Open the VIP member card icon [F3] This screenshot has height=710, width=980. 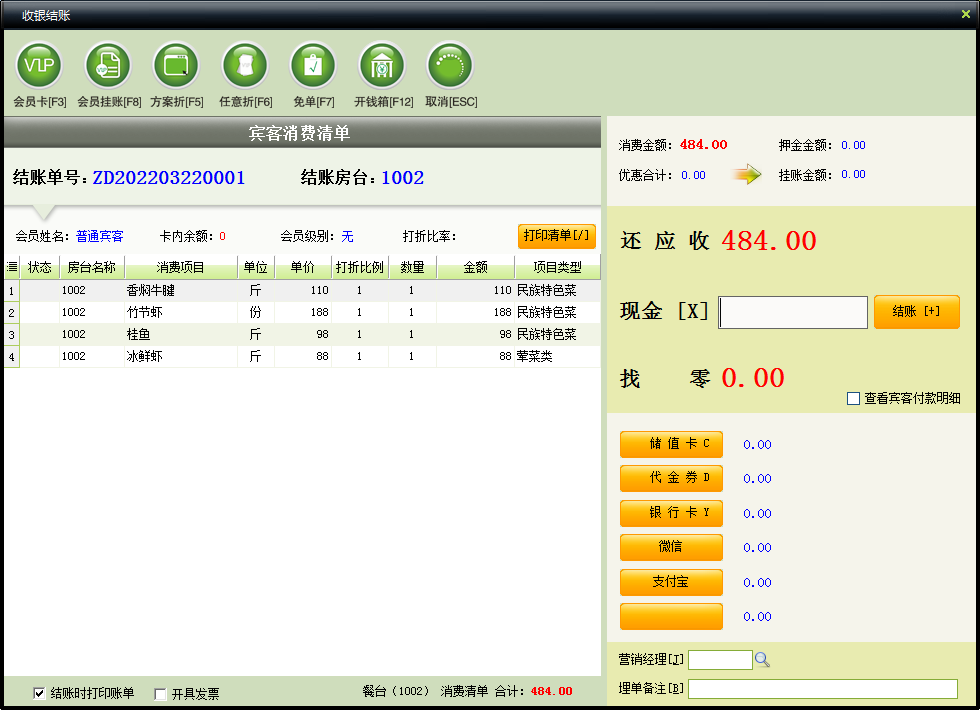[39, 66]
